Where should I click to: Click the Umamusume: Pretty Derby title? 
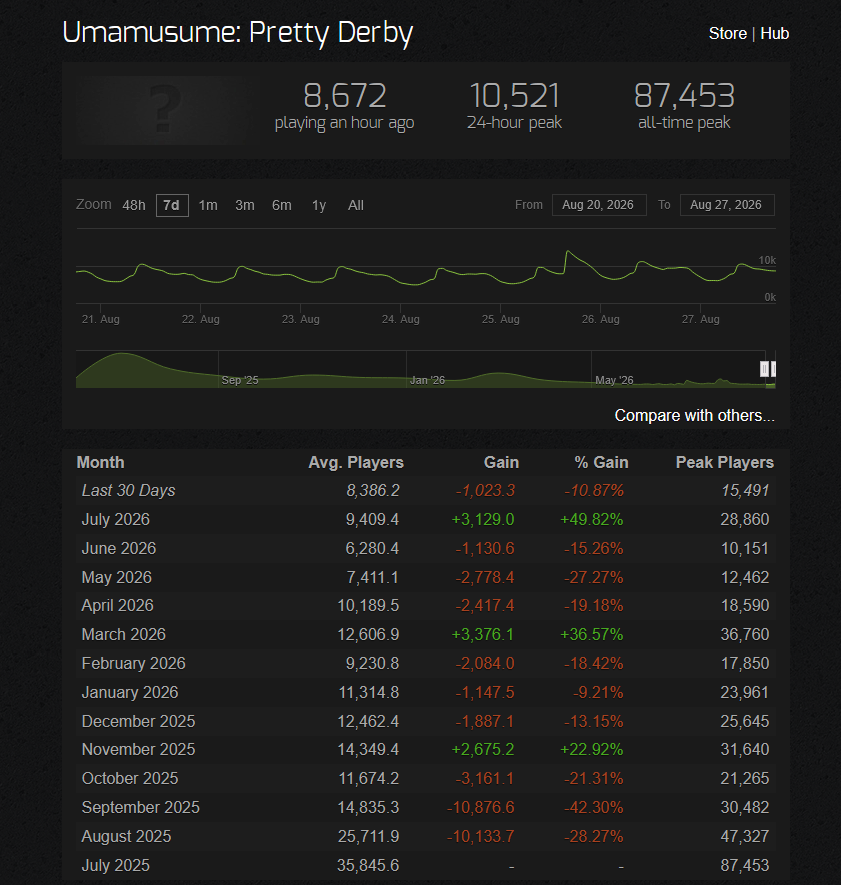(x=238, y=33)
